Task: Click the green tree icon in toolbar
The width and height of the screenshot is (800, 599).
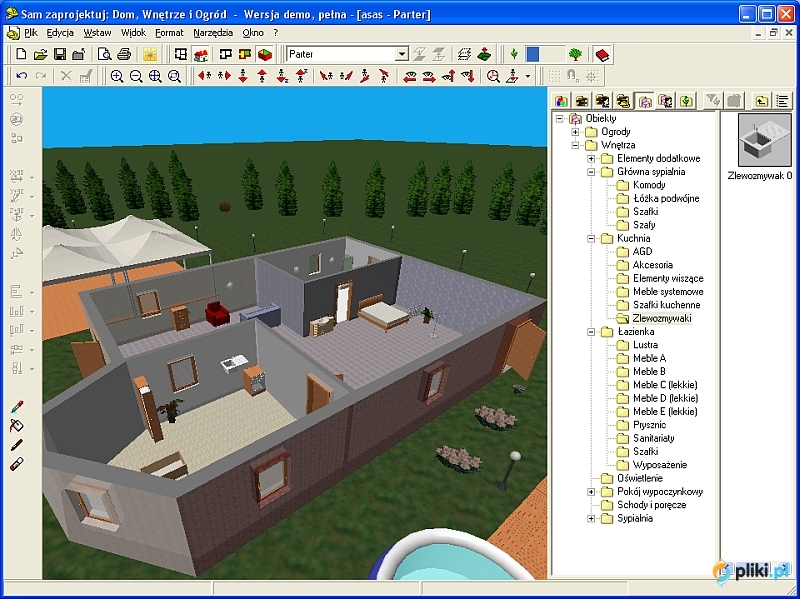Action: pos(576,54)
